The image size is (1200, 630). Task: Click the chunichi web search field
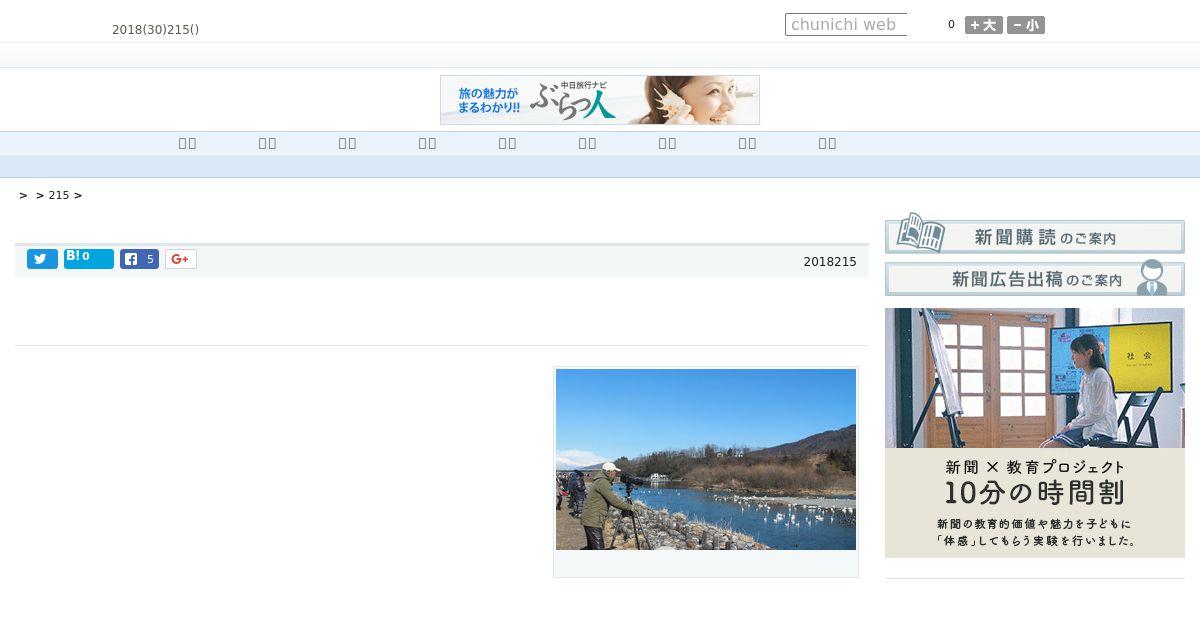(846, 25)
